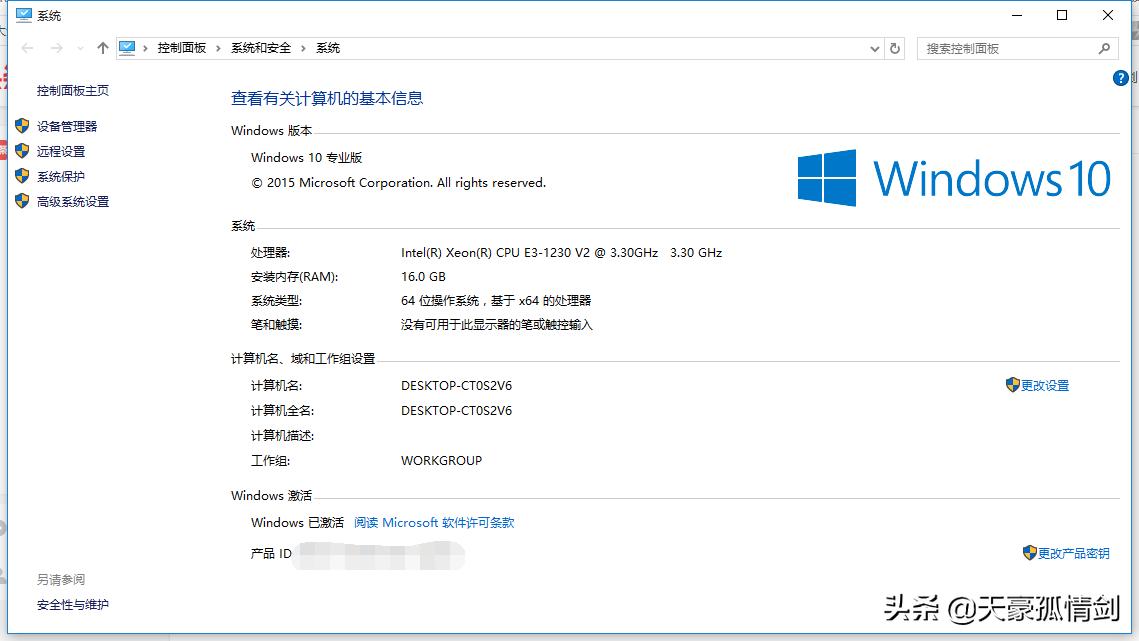Click the Control Panel icon in address bar
The image size is (1139, 641).
[x=127, y=46]
